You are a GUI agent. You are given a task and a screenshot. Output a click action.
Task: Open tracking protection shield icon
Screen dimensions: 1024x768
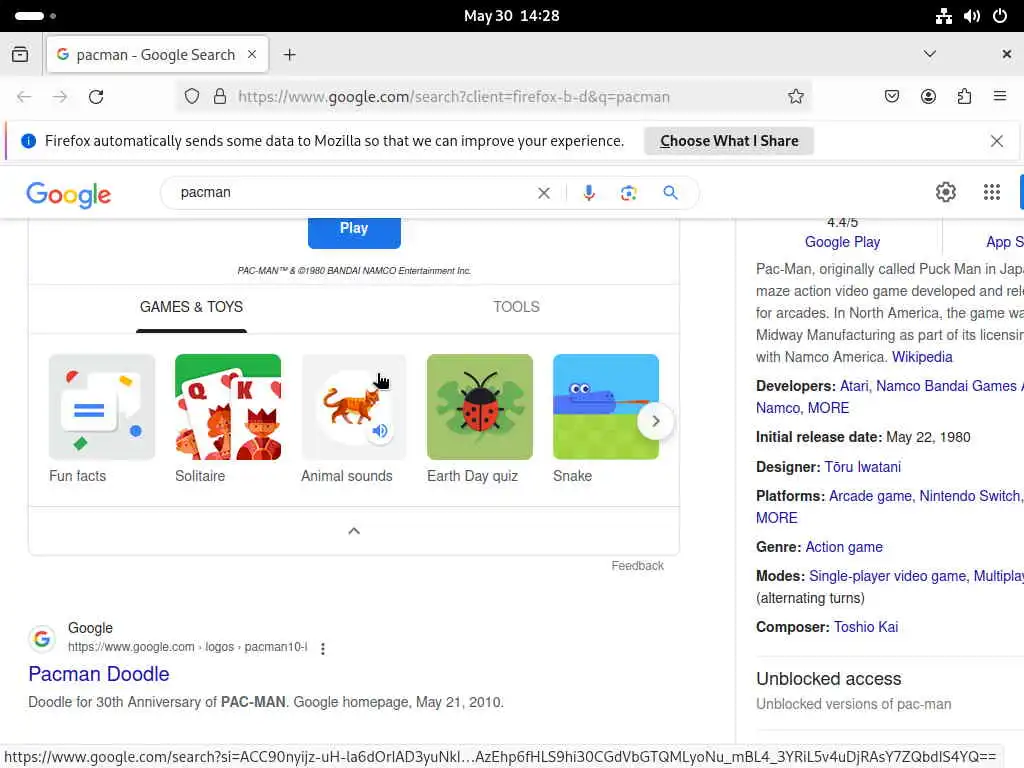[191, 97]
